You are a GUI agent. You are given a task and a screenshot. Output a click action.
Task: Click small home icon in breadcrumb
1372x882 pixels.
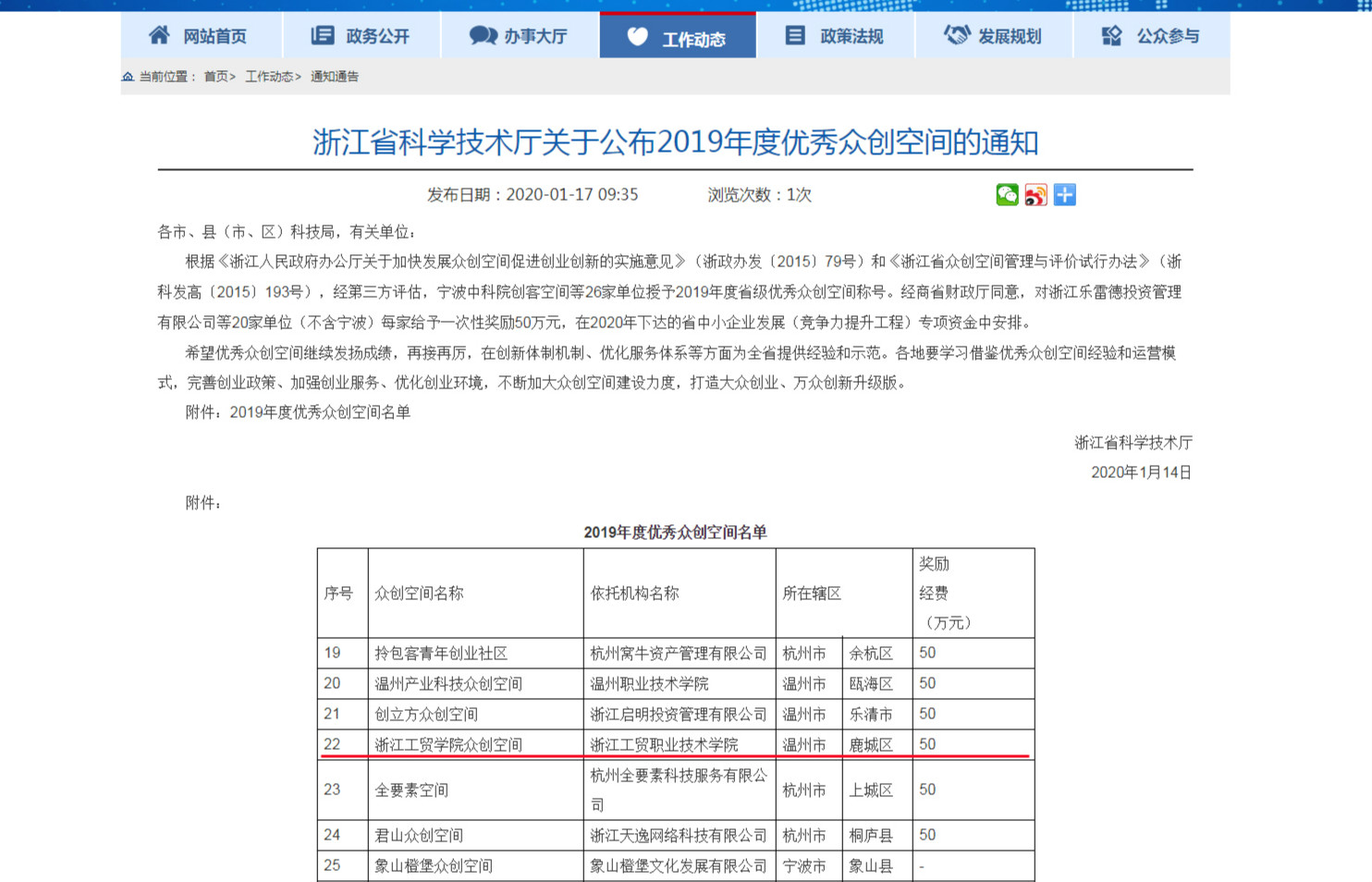pos(128,77)
